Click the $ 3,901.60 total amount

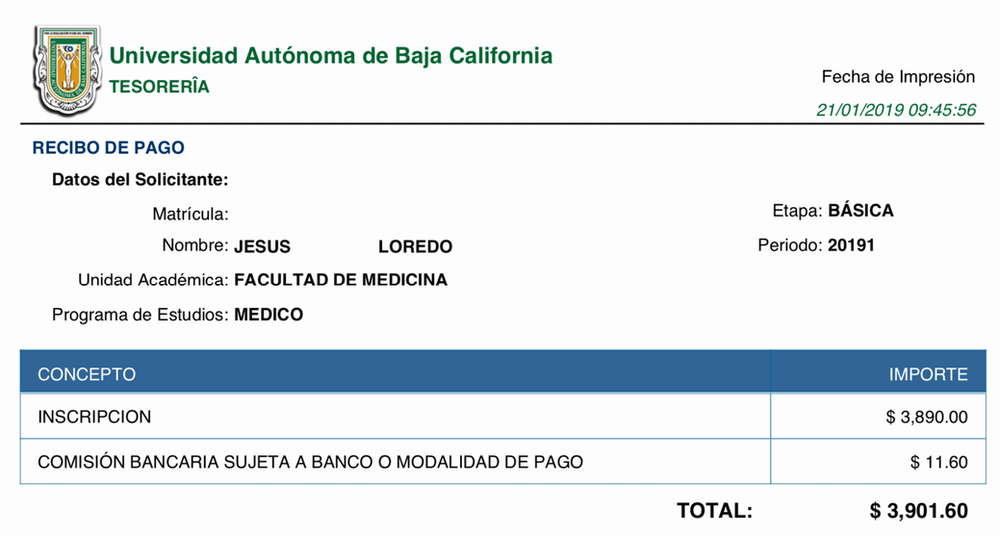coord(918,511)
